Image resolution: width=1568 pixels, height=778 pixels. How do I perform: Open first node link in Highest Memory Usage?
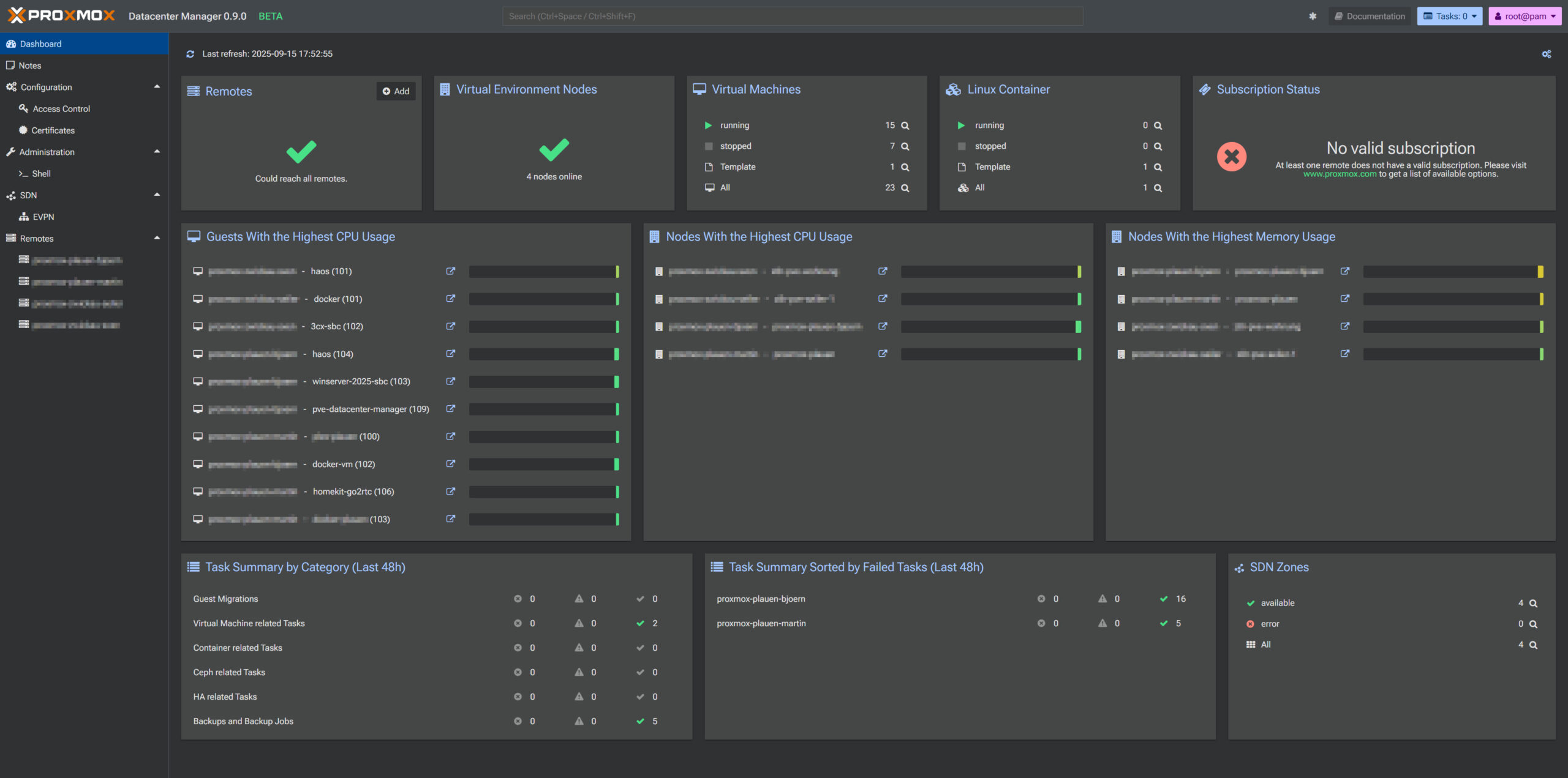coord(1345,271)
